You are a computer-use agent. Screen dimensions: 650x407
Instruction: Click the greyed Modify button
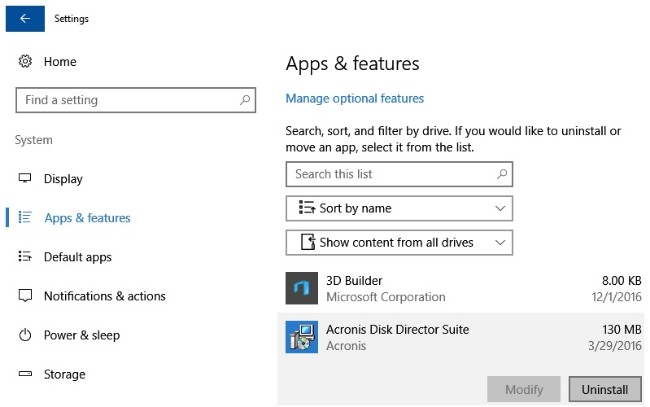[524, 389]
